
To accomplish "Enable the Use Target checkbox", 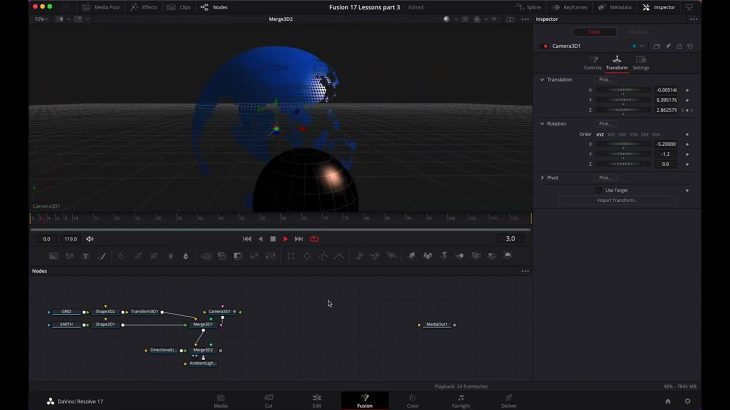I will [x=599, y=190].
